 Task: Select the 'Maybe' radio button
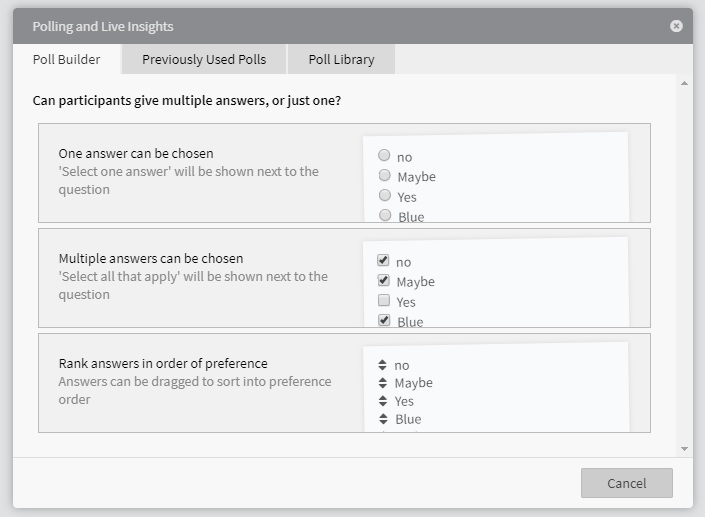pos(384,176)
